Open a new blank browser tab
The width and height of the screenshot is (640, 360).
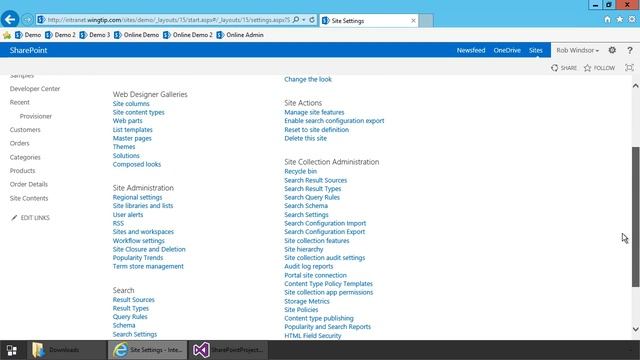pos(426,20)
